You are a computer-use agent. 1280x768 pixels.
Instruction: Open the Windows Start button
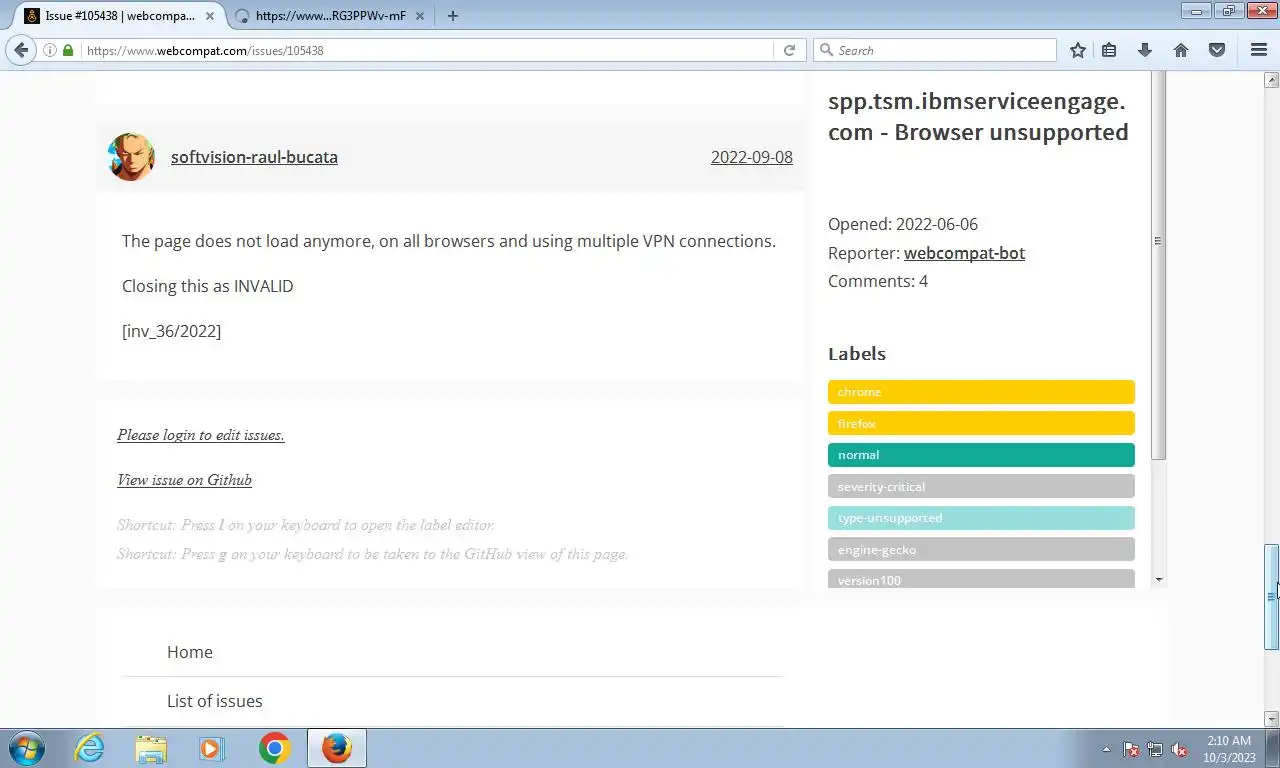(27, 748)
